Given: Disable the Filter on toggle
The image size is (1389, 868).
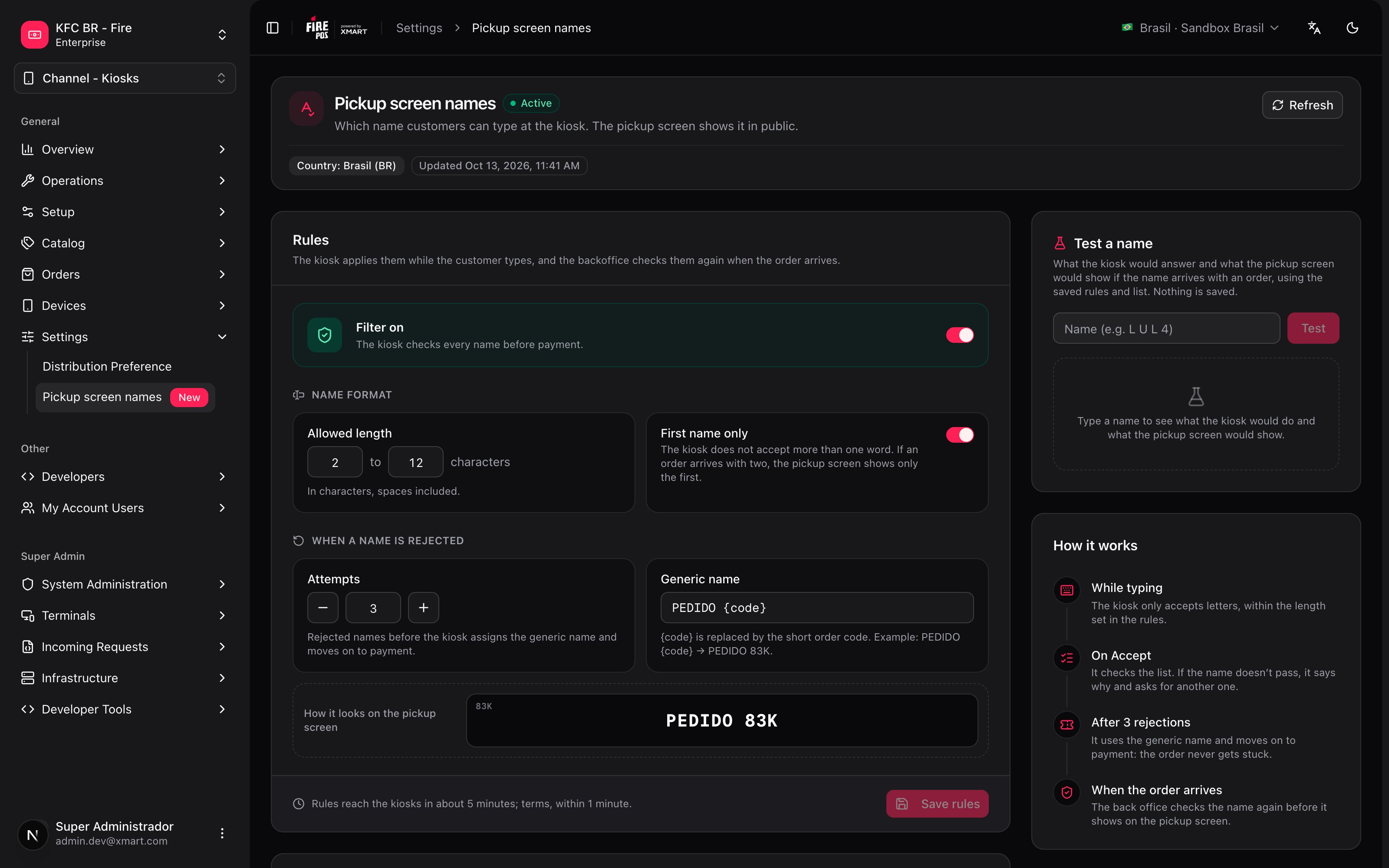Looking at the screenshot, I should (x=960, y=335).
